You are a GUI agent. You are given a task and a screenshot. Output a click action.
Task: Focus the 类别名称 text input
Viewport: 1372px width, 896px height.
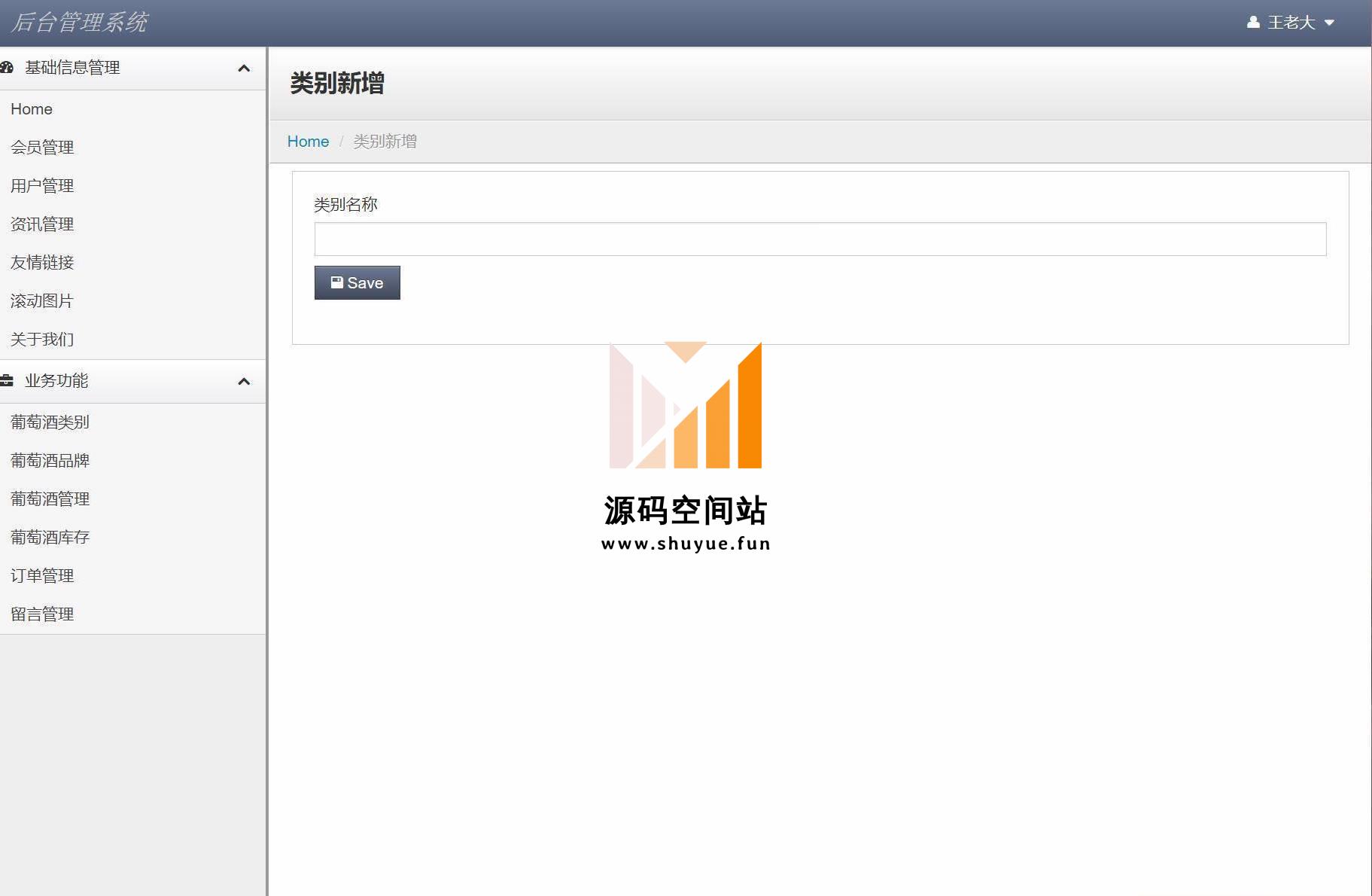(820, 239)
